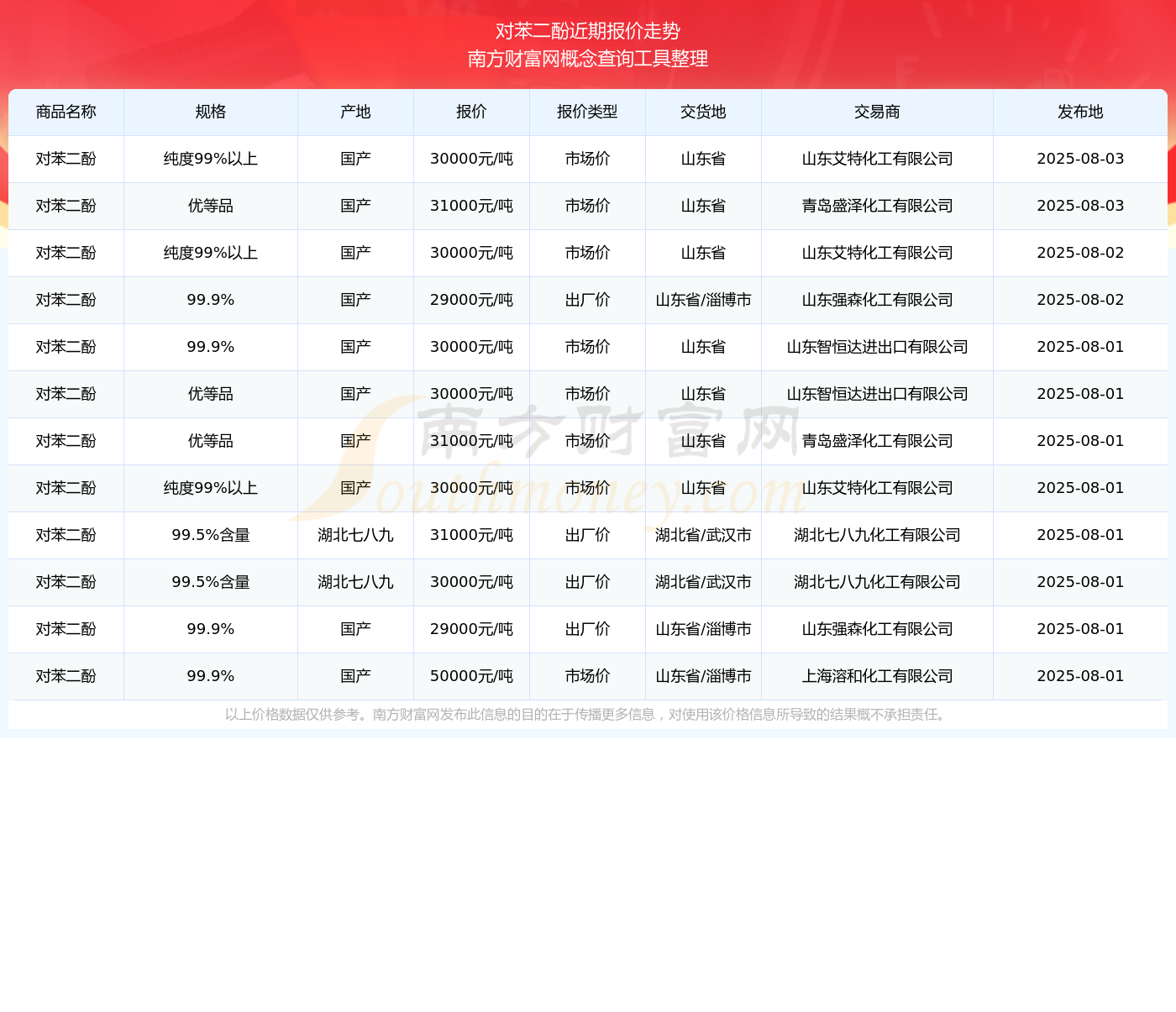
Task: Click 山东强森化工有限公司 in the 2025-08-01 row
Action: point(877,629)
